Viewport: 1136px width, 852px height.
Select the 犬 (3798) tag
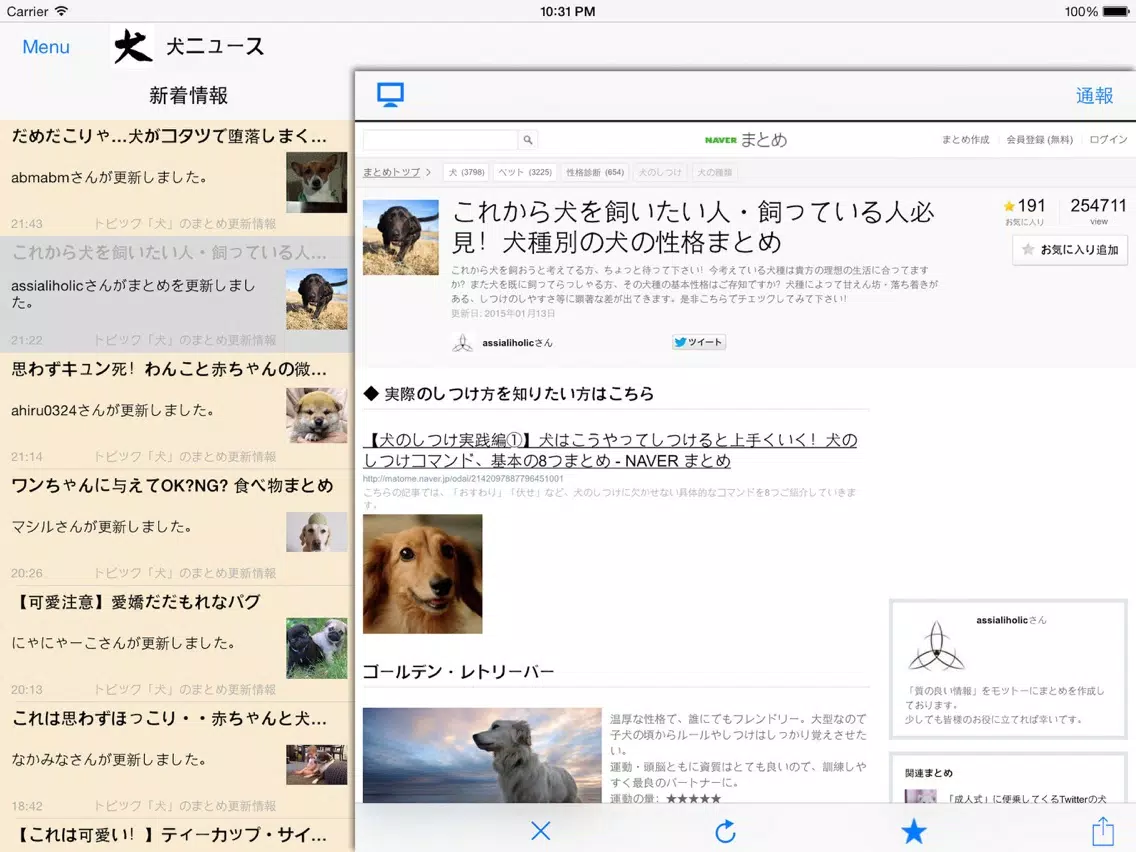[466, 172]
